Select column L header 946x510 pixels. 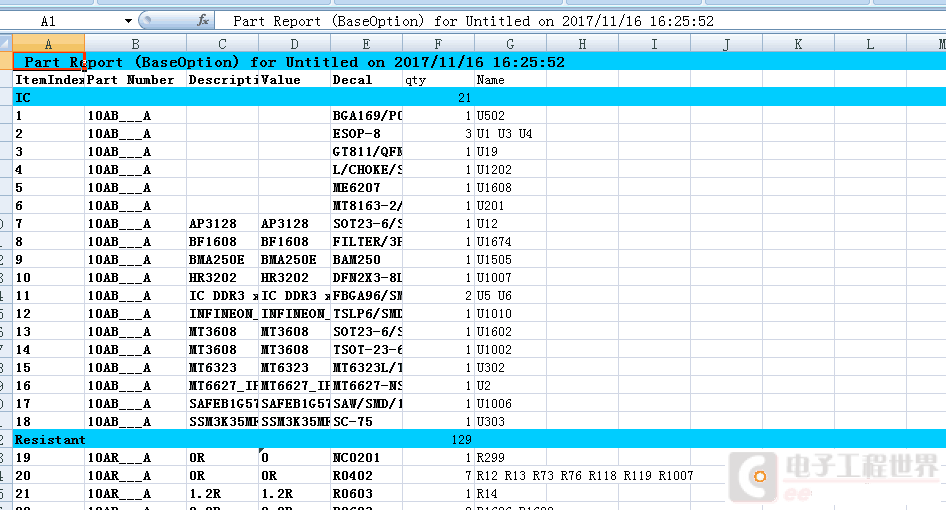click(871, 44)
